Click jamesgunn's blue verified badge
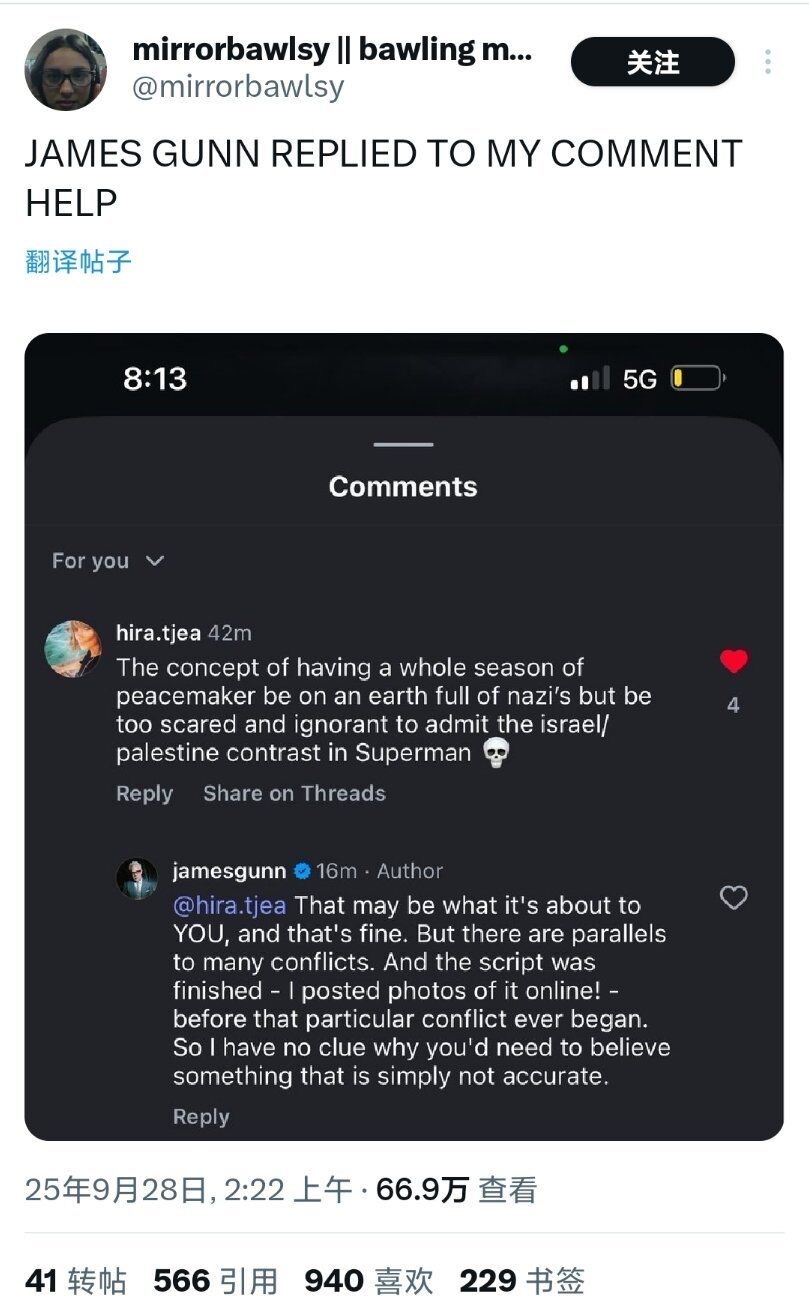 point(301,871)
